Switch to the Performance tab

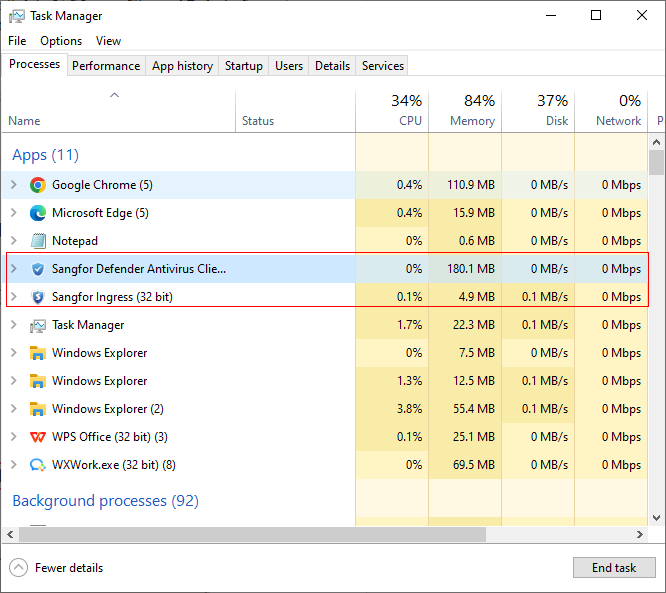106,66
